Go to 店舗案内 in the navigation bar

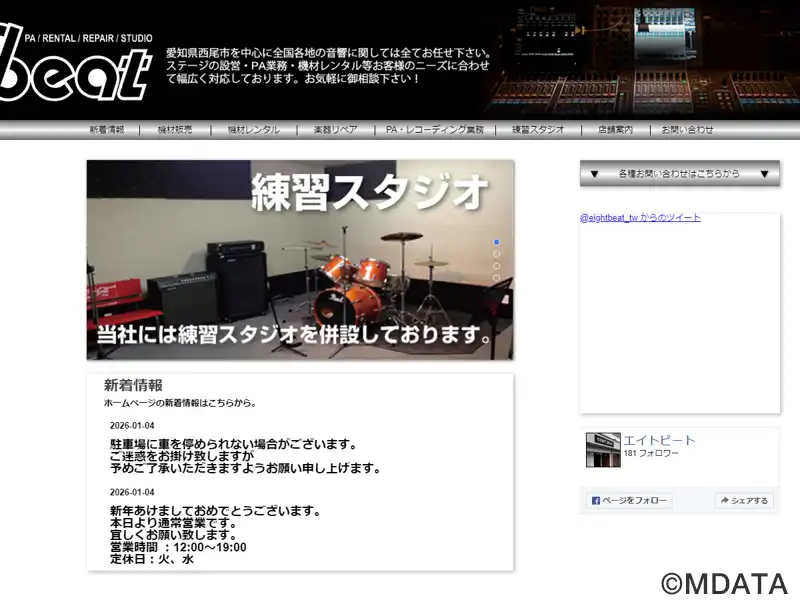pos(615,130)
